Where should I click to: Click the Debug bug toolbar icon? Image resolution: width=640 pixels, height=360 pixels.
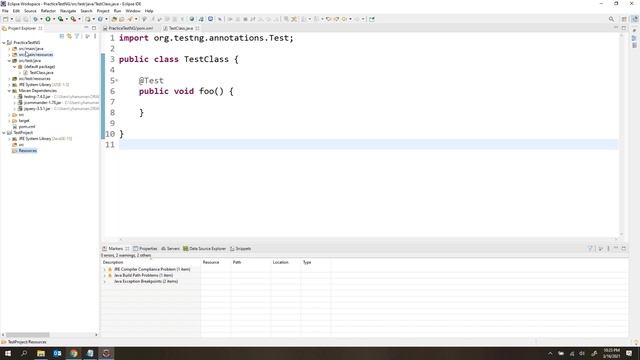coord(36,19)
